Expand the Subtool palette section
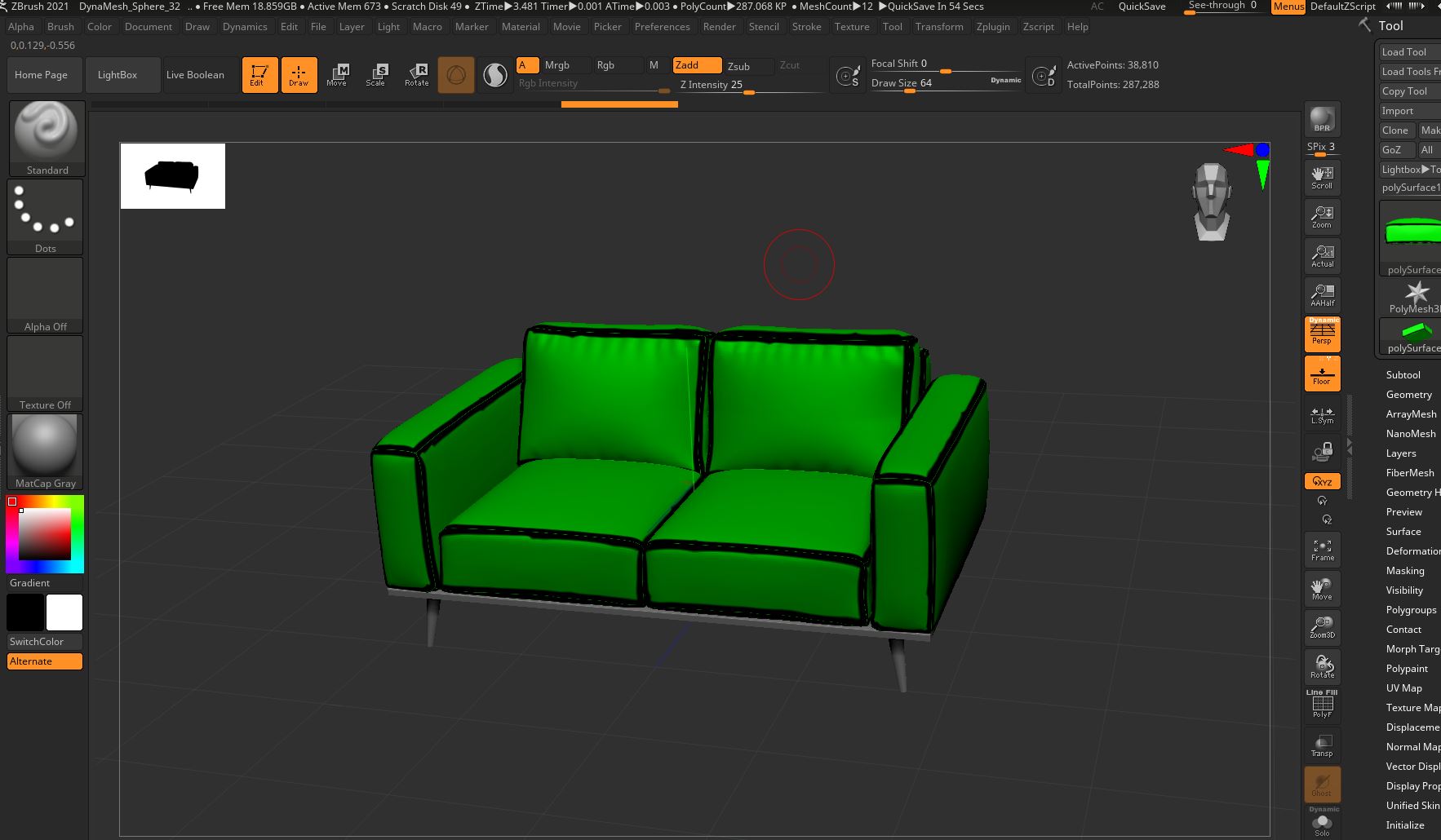This screenshot has width=1441, height=840. tap(1403, 375)
